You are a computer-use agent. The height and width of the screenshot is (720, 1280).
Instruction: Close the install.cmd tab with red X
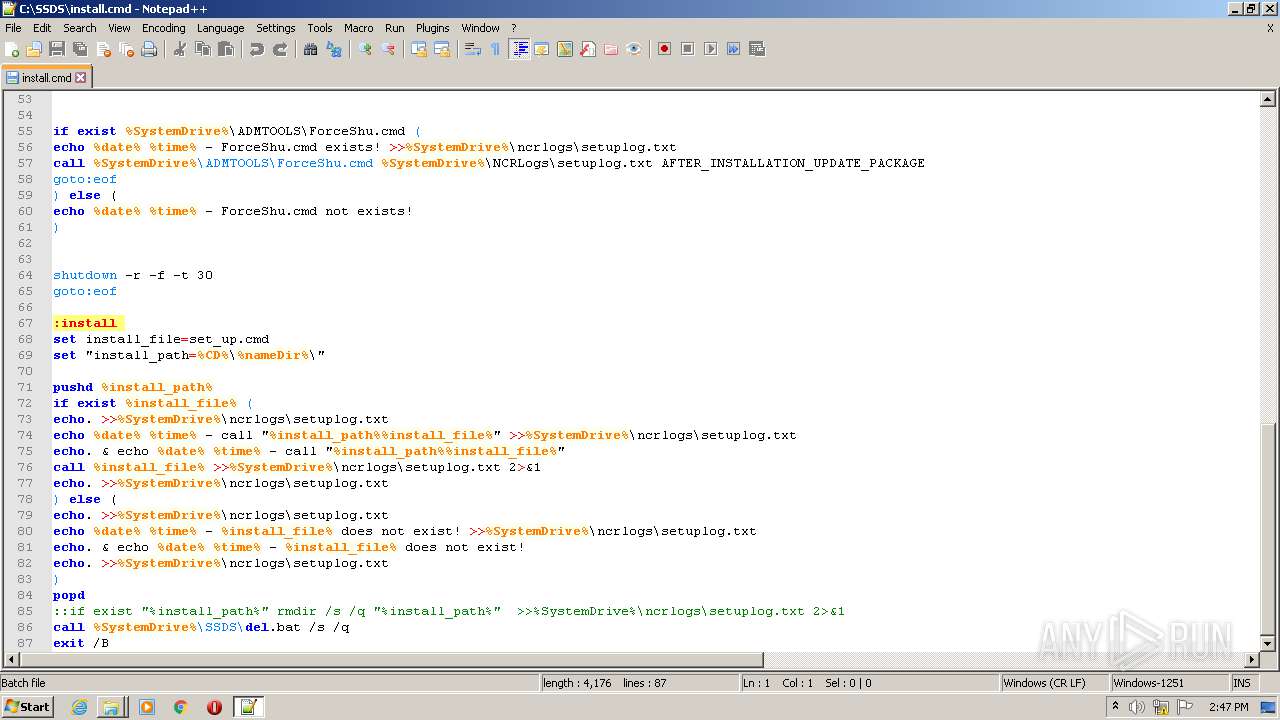click(81, 77)
